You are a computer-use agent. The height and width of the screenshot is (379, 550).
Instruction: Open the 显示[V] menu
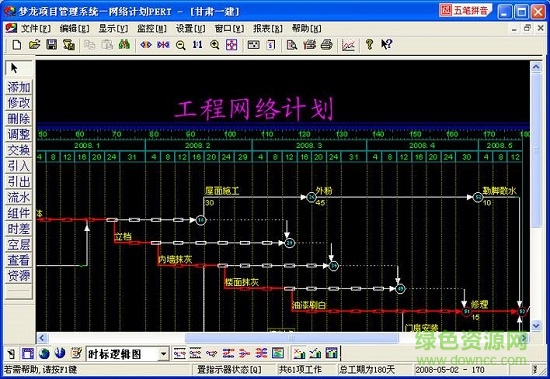(113, 28)
